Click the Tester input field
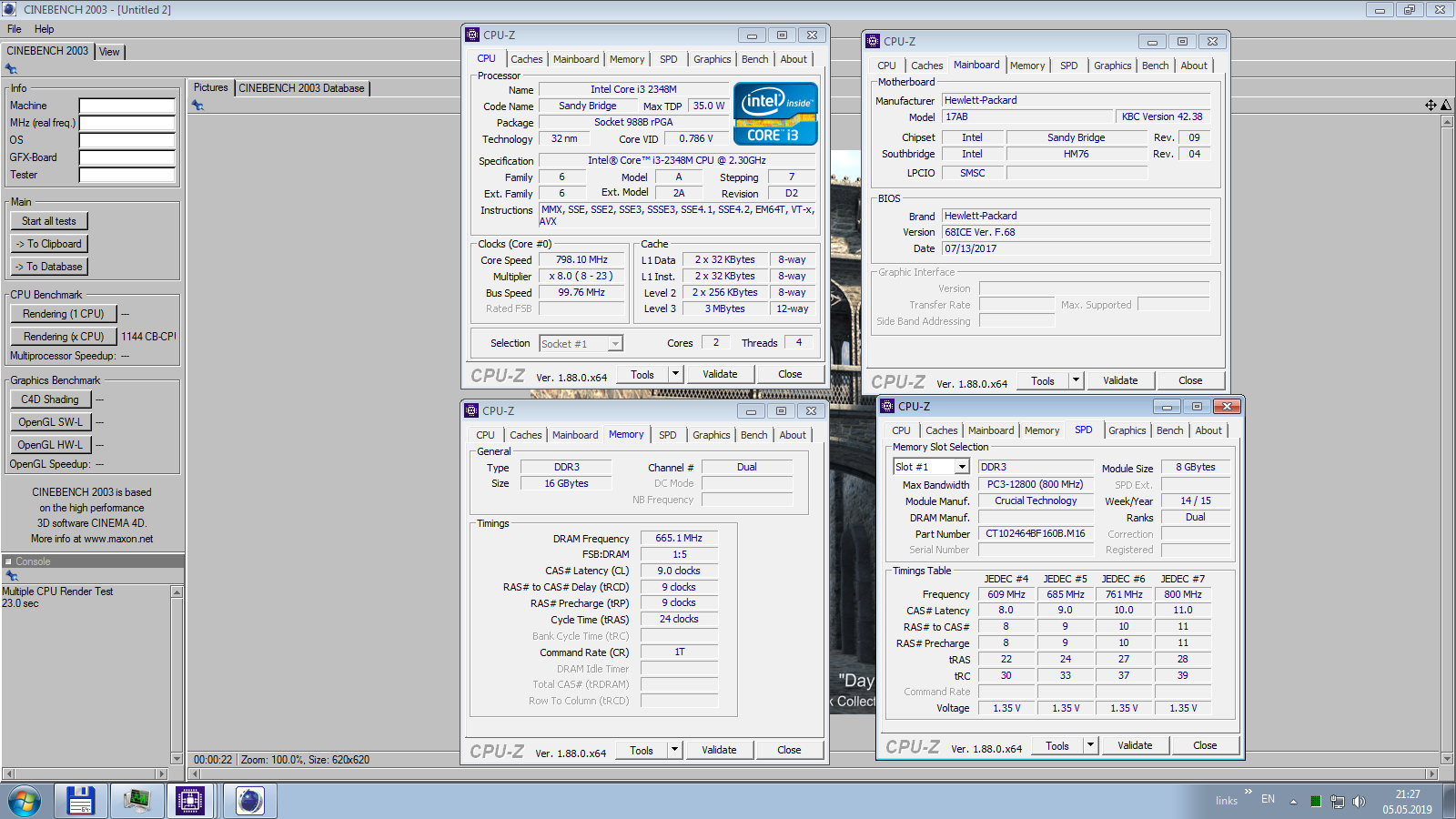 (x=126, y=175)
